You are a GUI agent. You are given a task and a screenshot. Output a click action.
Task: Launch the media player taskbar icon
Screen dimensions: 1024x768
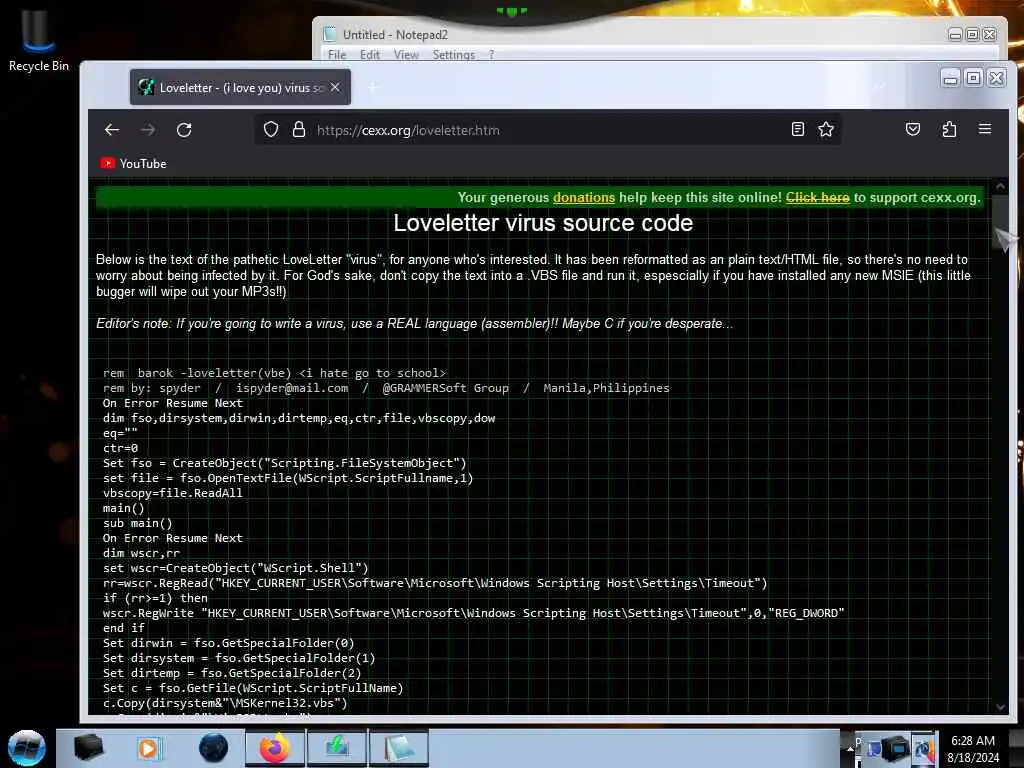click(148, 748)
